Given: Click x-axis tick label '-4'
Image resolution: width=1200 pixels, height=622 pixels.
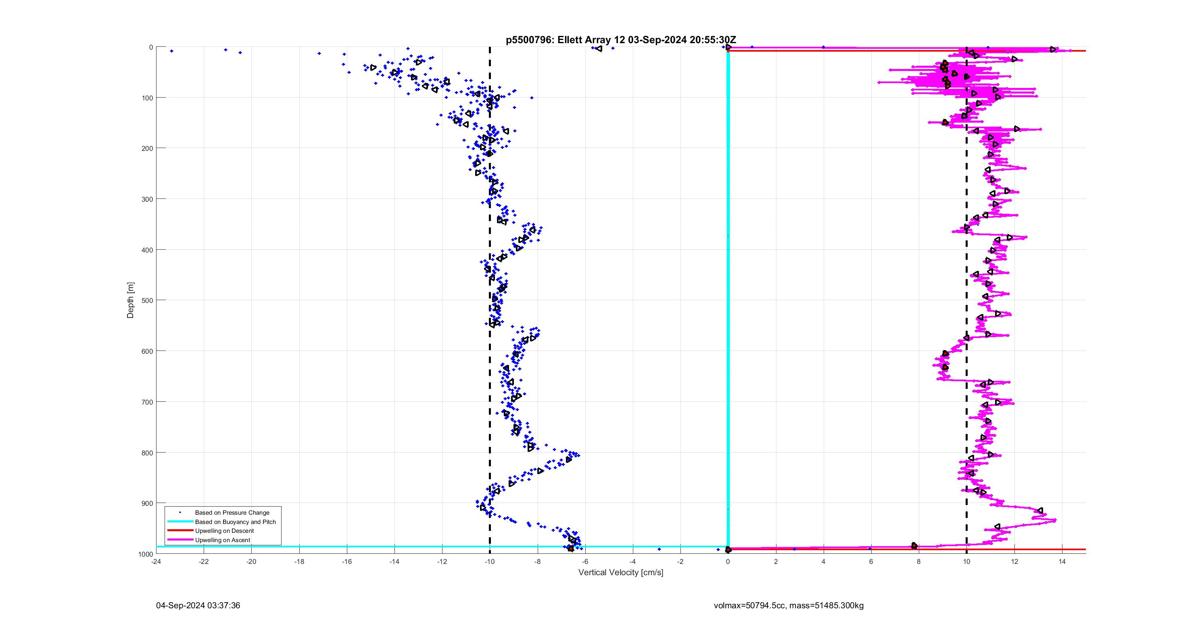Looking at the screenshot, I should tap(633, 561).
